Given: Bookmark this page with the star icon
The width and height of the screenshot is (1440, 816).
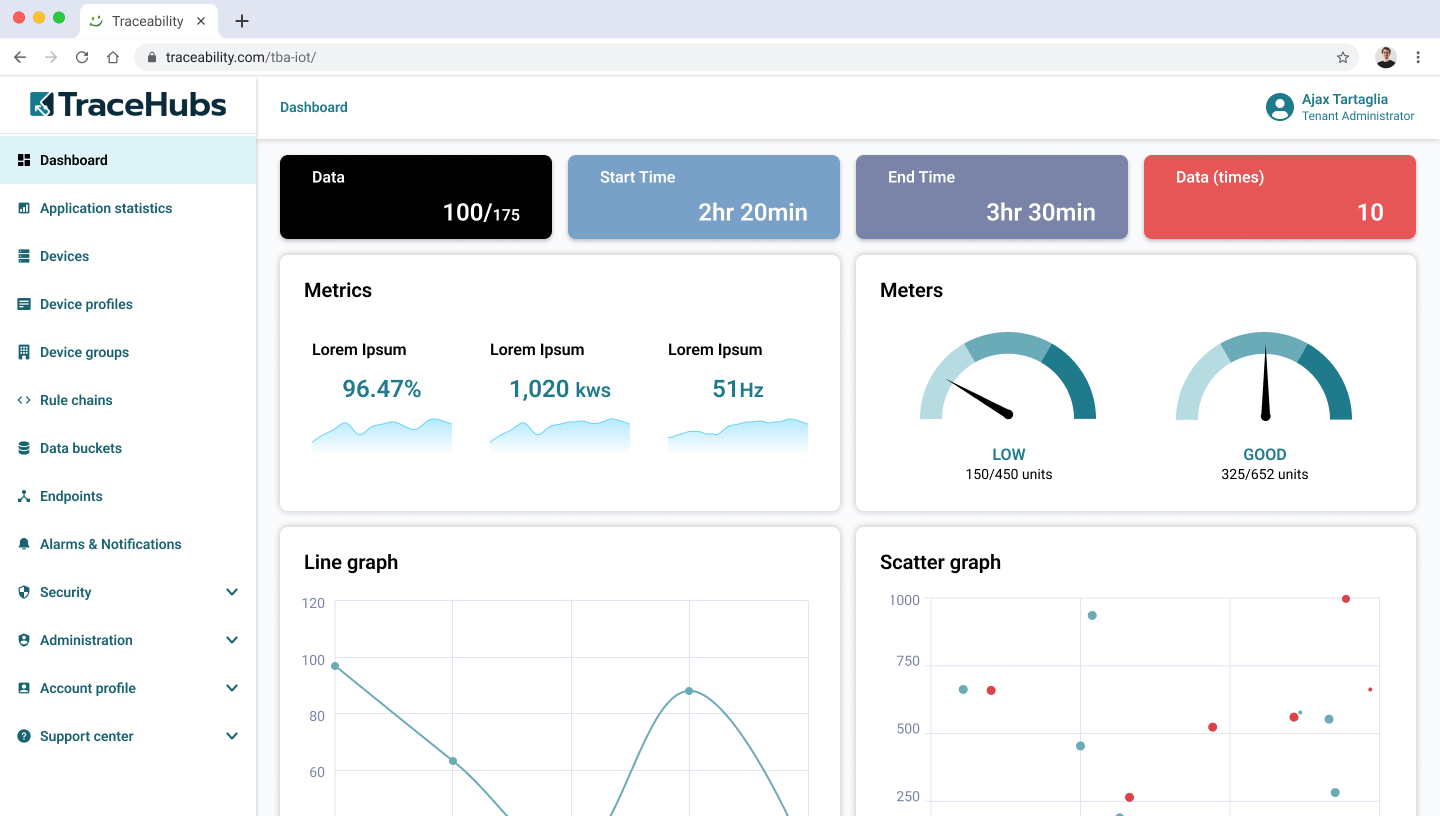Looking at the screenshot, I should tap(1343, 57).
